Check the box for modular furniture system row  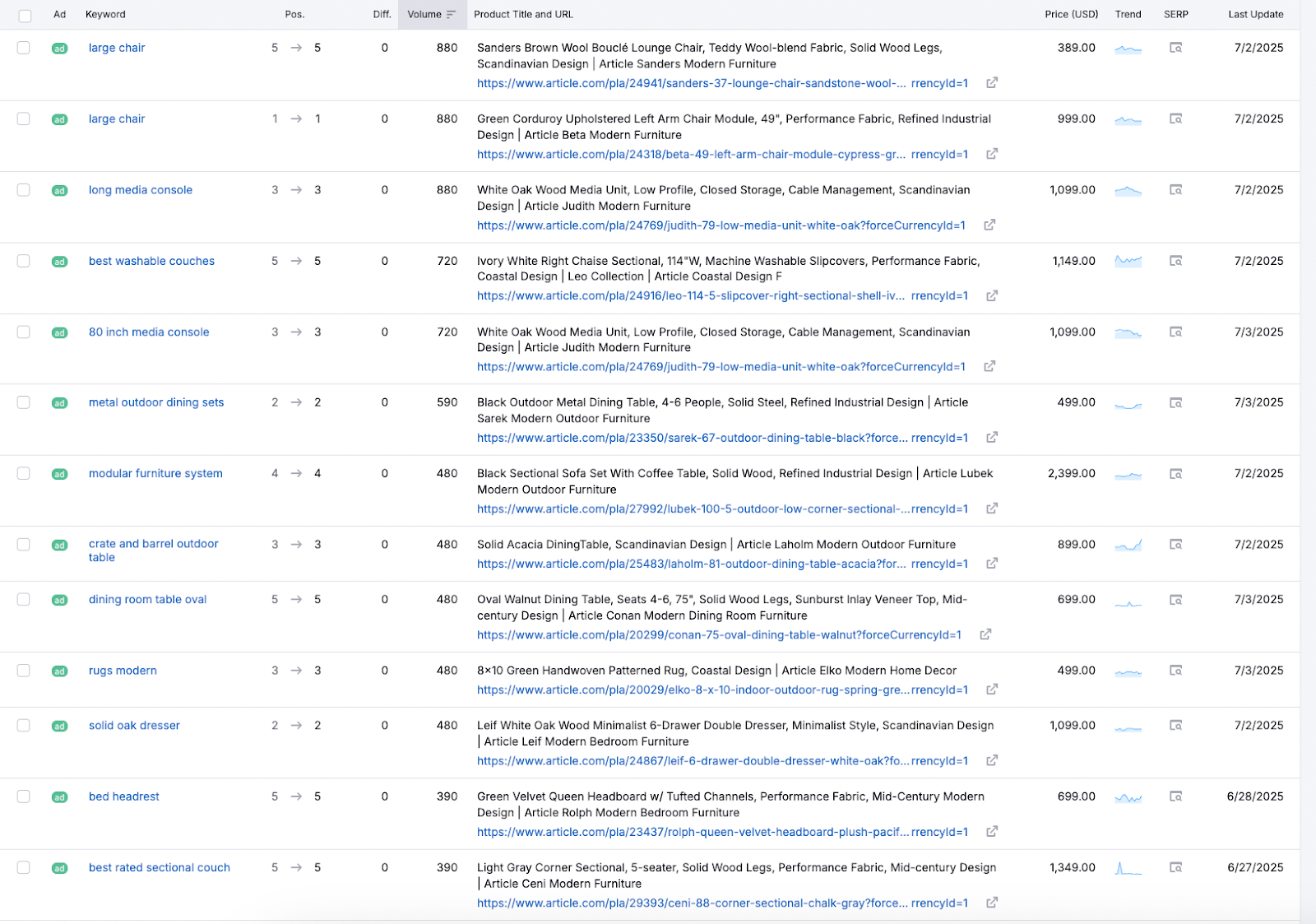[x=23, y=473]
